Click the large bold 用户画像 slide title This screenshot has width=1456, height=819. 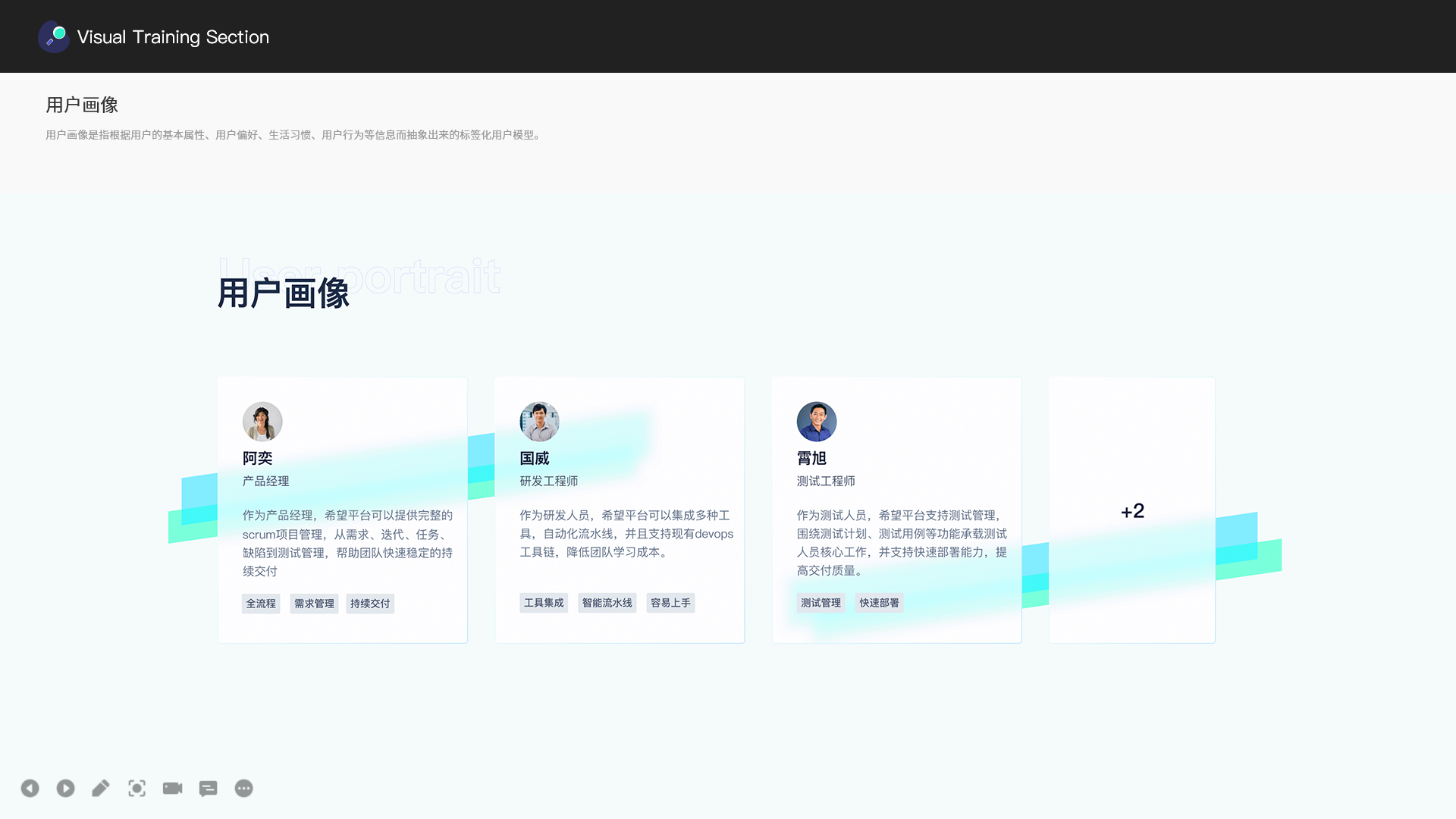coord(284,293)
